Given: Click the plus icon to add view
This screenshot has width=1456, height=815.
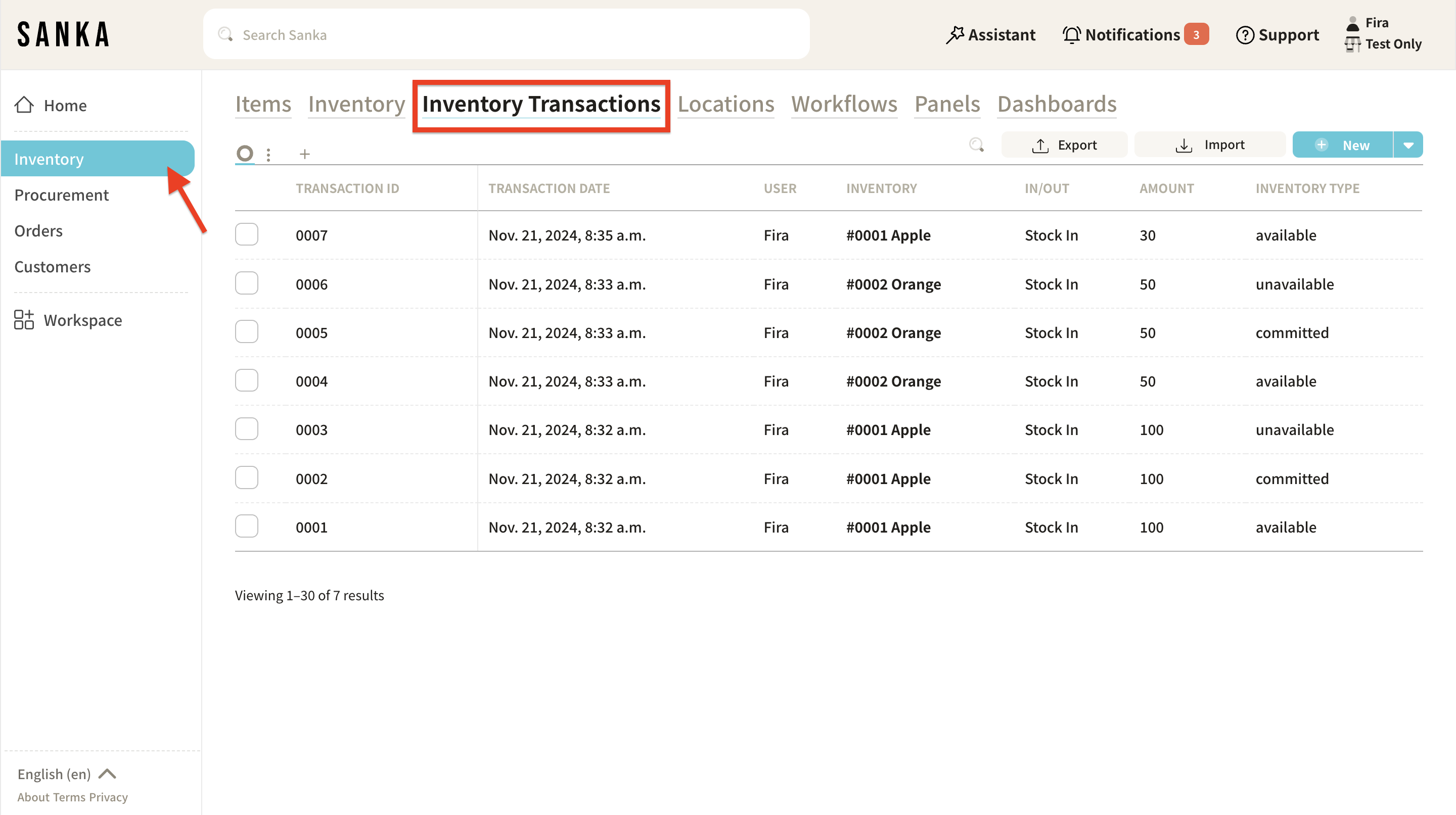Looking at the screenshot, I should click(305, 154).
